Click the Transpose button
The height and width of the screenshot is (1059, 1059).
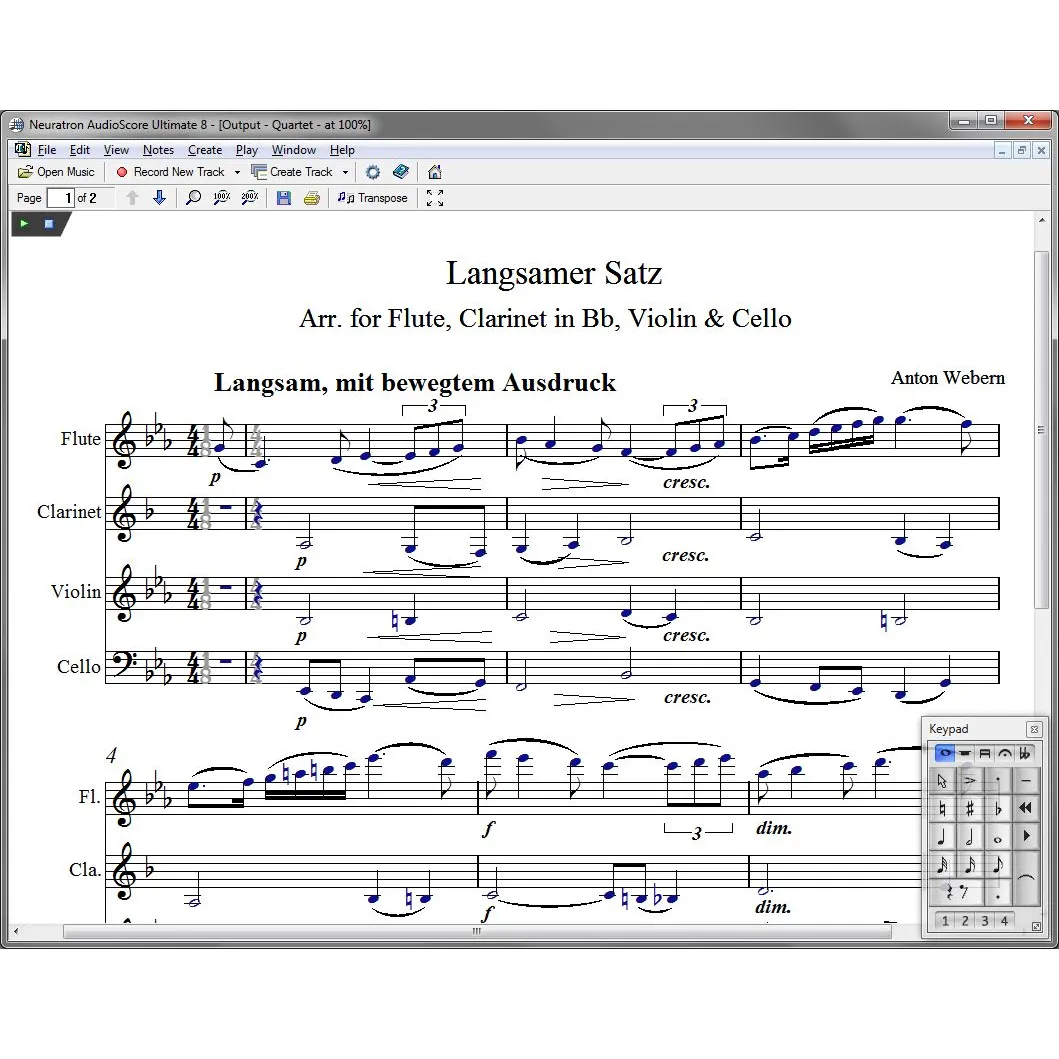pyautogui.click(x=373, y=198)
